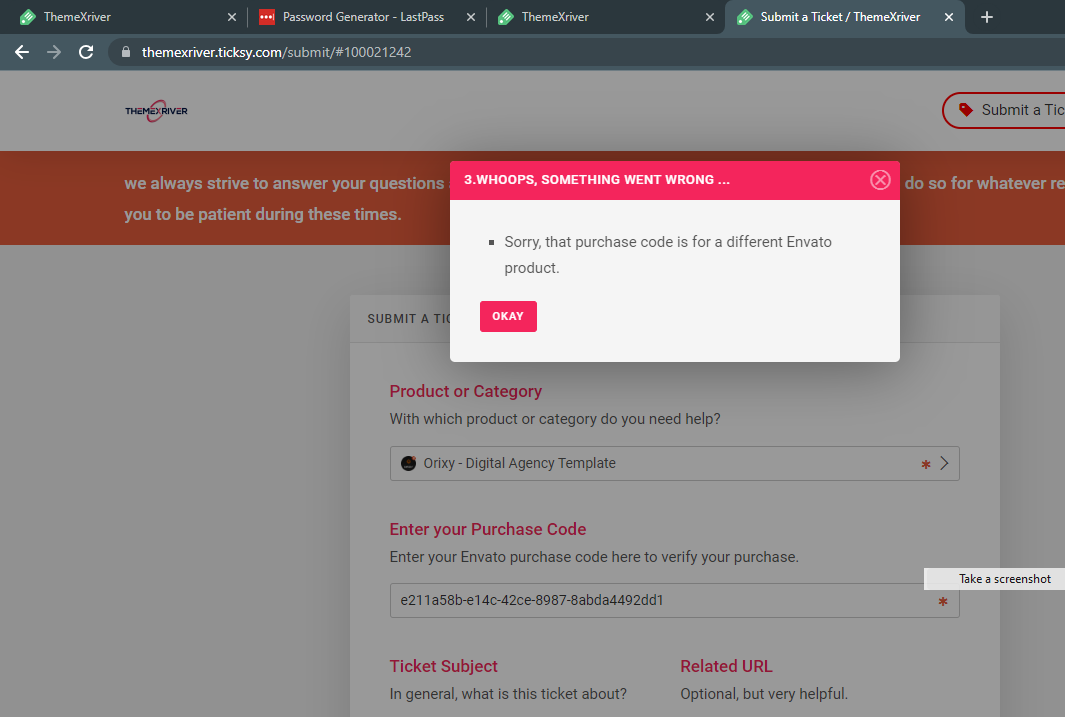
Task: Click the chevron arrow in product selector
Action: [944, 463]
